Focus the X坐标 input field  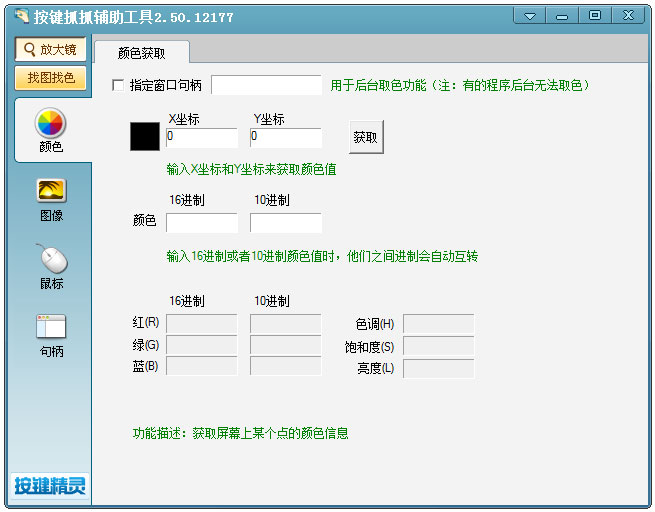click(x=202, y=138)
